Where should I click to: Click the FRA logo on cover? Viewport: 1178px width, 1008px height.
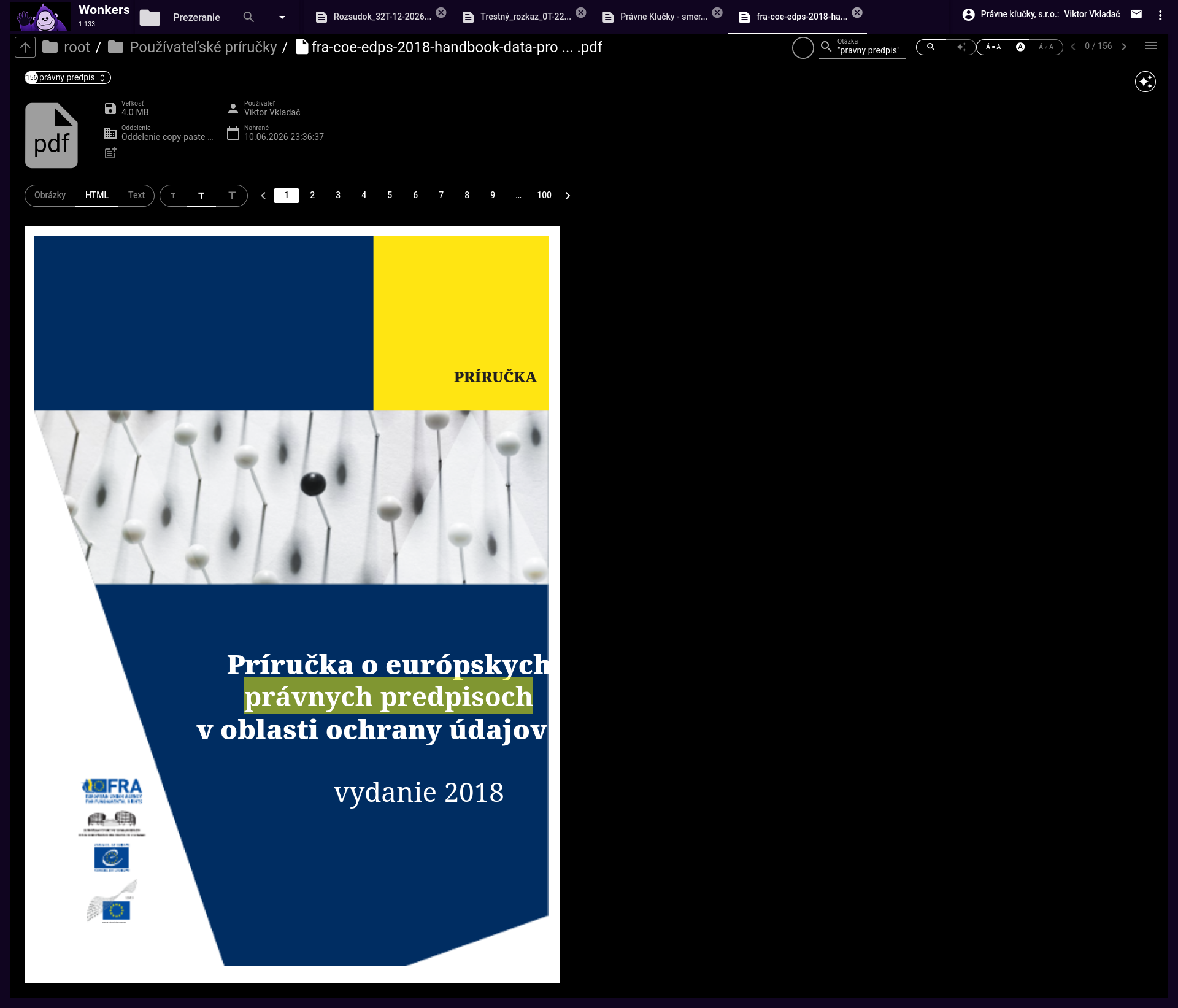point(113,791)
